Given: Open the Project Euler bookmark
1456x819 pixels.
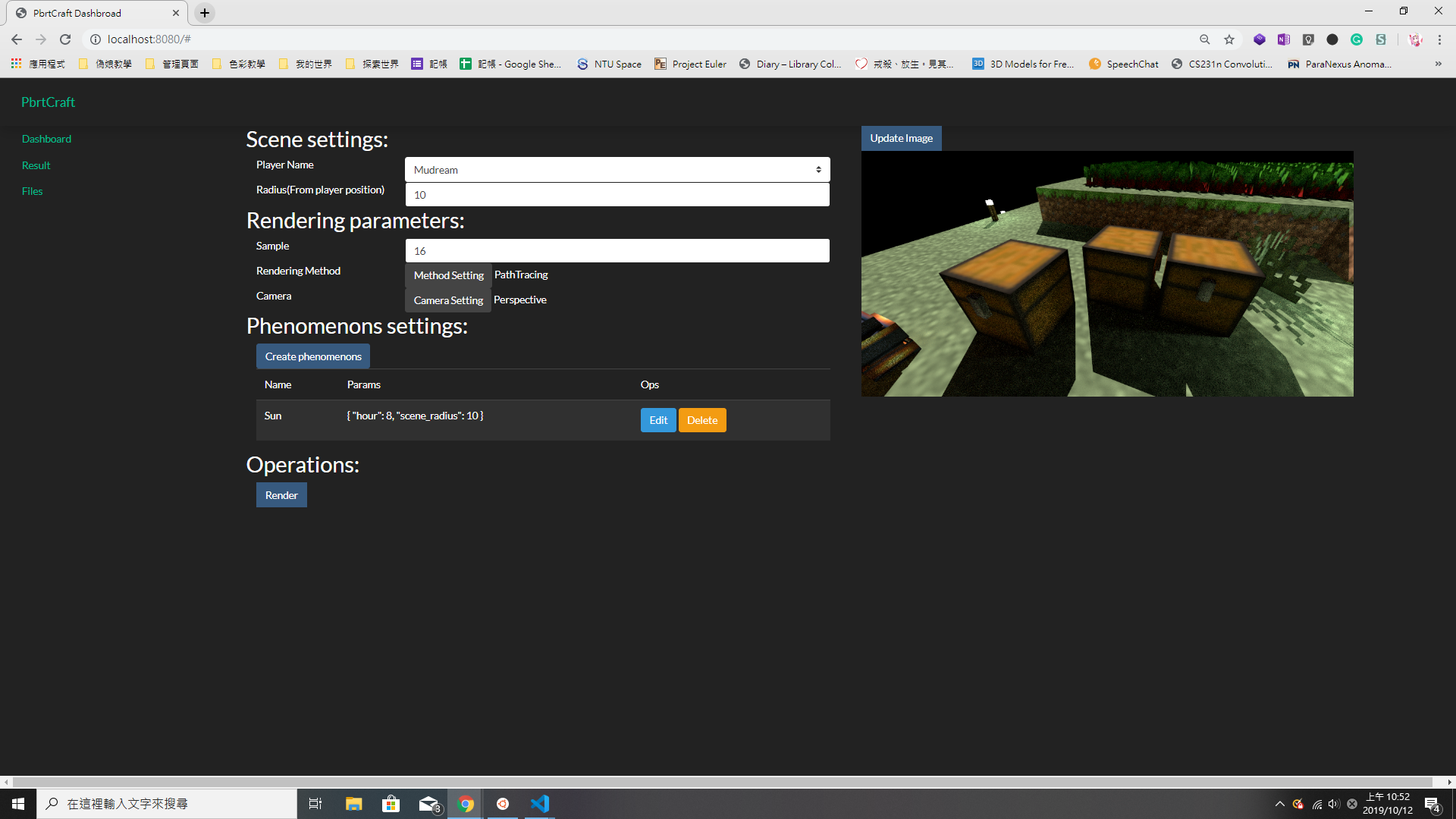Looking at the screenshot, I should (x=690, y=64).
